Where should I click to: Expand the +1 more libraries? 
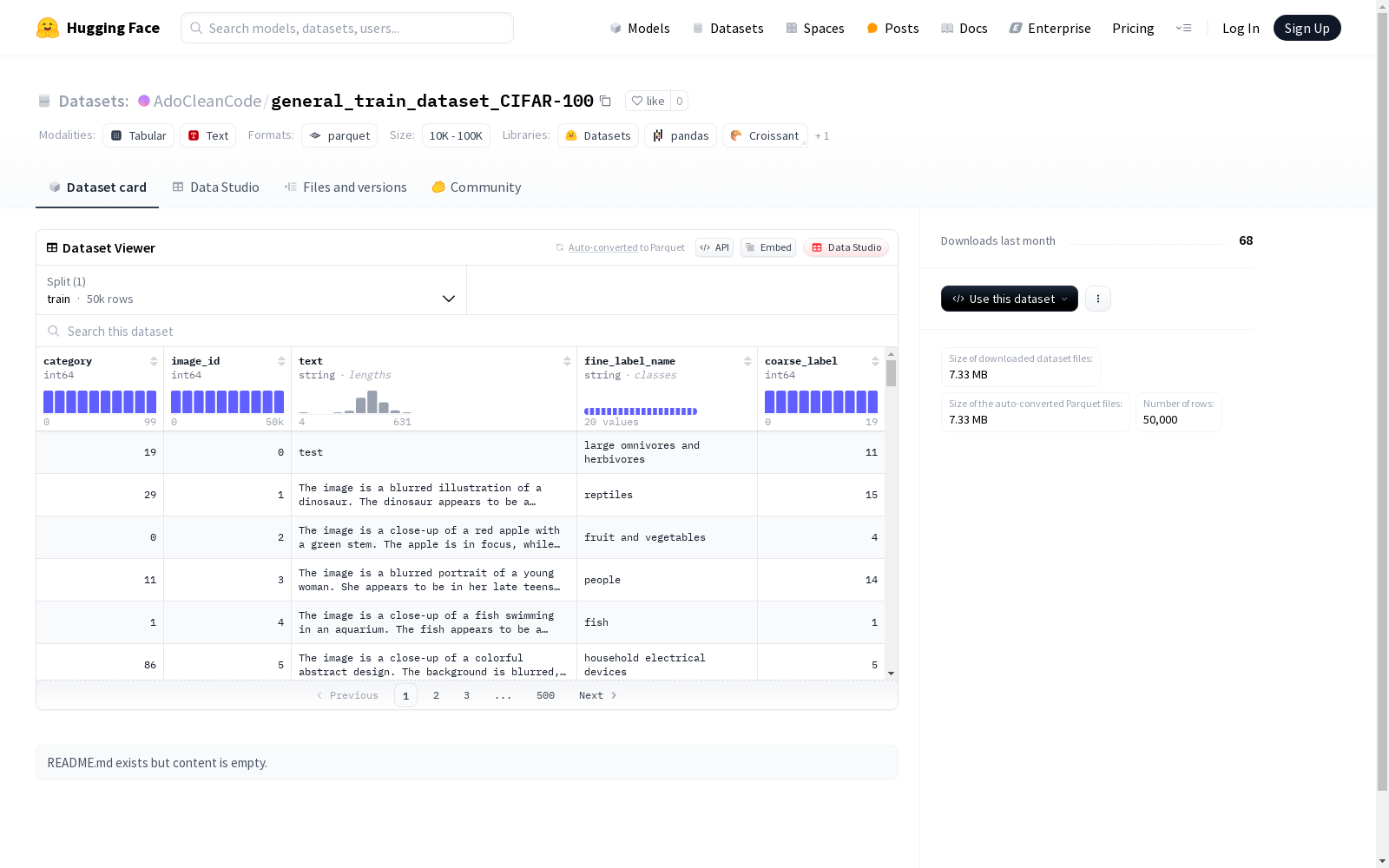point(822,136)
